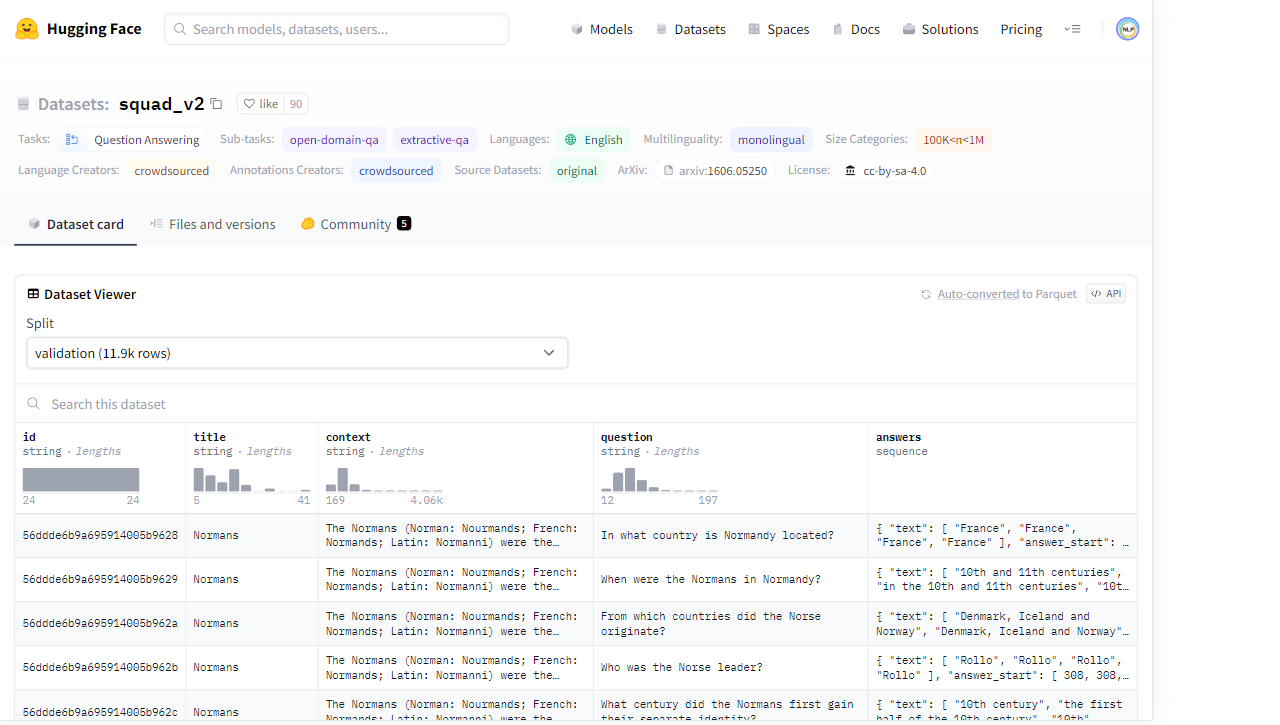The image size is (1280, 725).
Task: Expand the split selector chevron
Action: 549,353
